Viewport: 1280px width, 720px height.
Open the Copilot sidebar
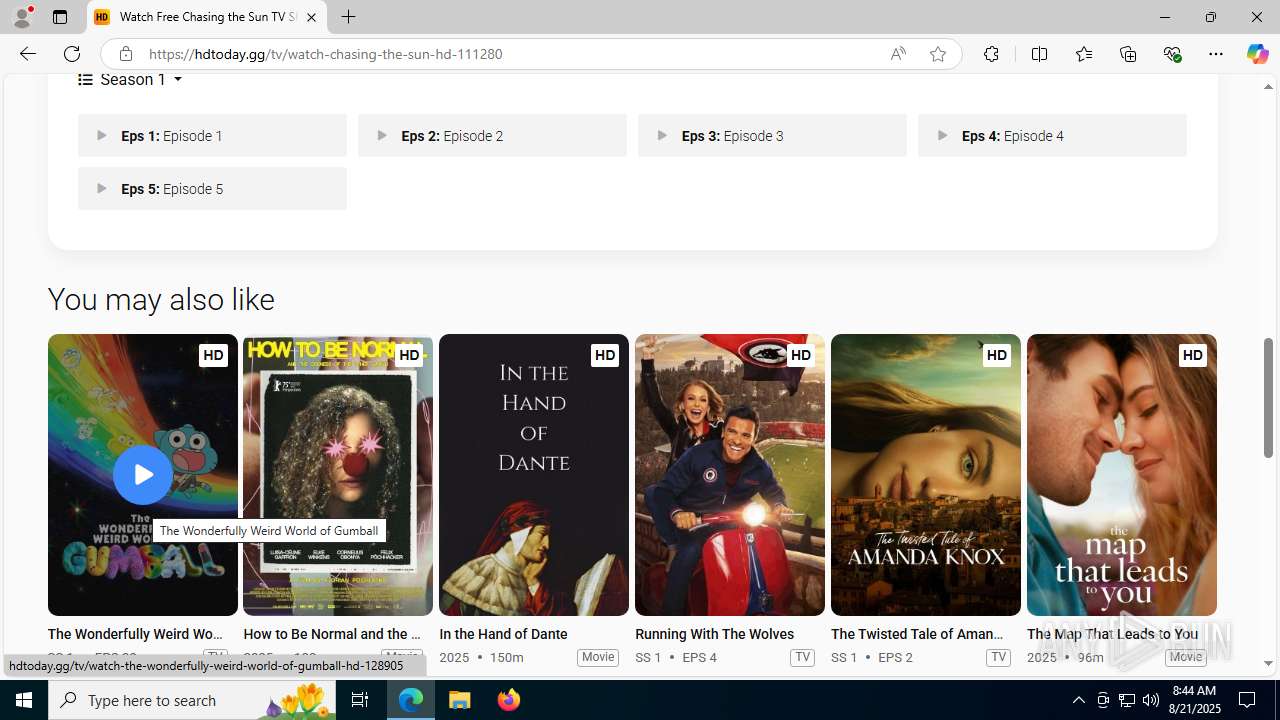coord(1257,54)
